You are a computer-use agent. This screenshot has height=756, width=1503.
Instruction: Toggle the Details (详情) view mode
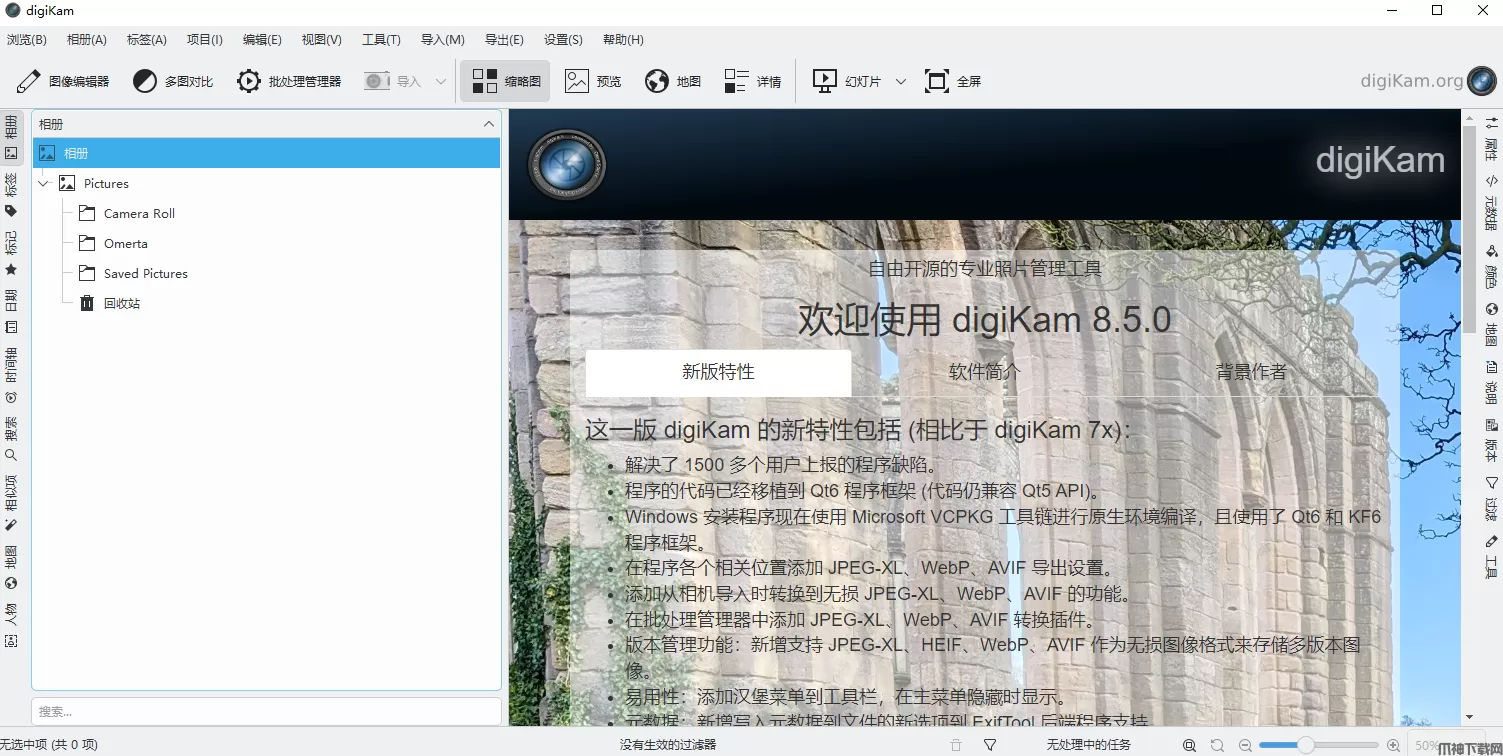(x=752, y=81)
